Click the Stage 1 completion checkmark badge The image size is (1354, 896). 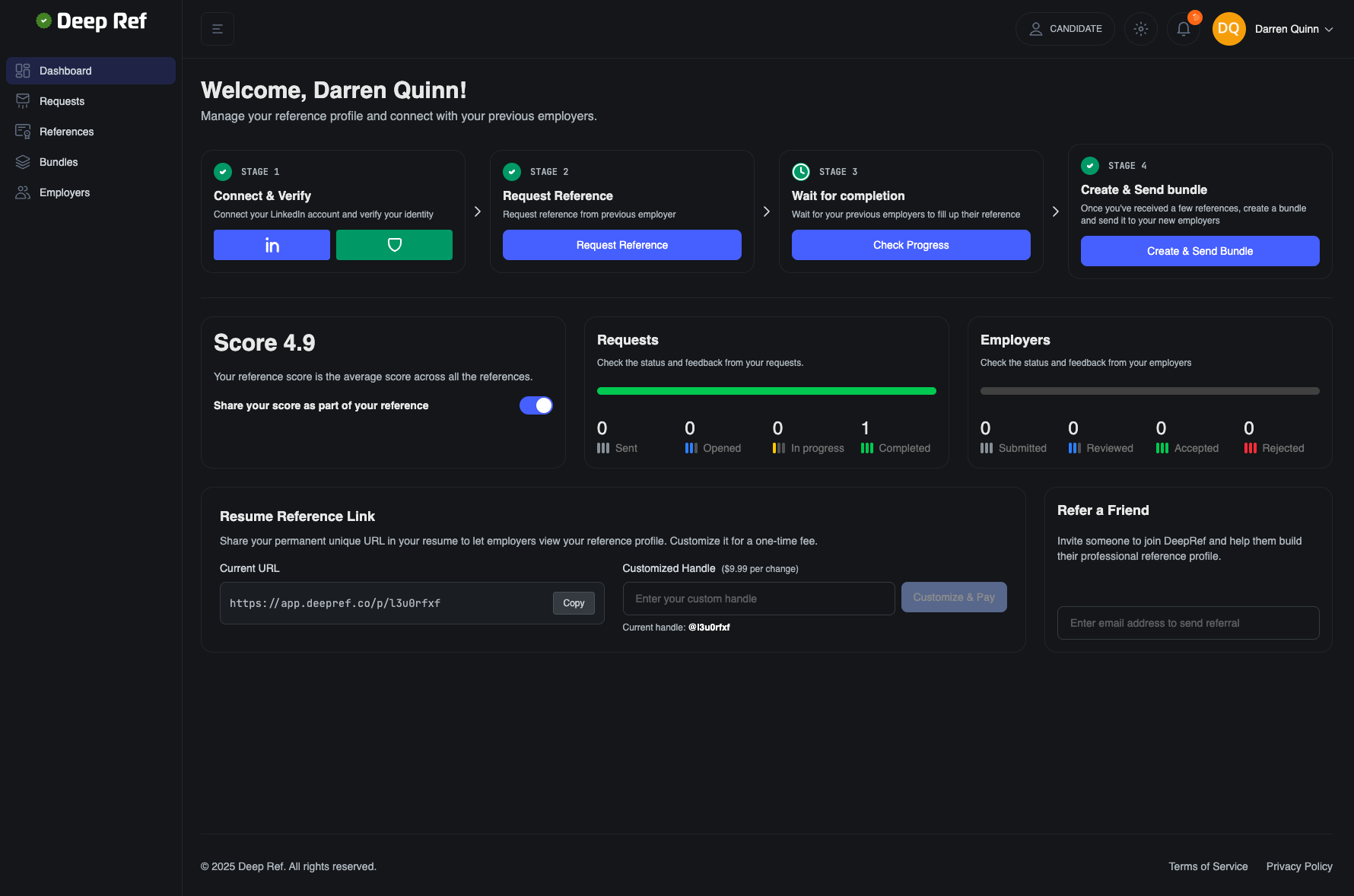223,171
